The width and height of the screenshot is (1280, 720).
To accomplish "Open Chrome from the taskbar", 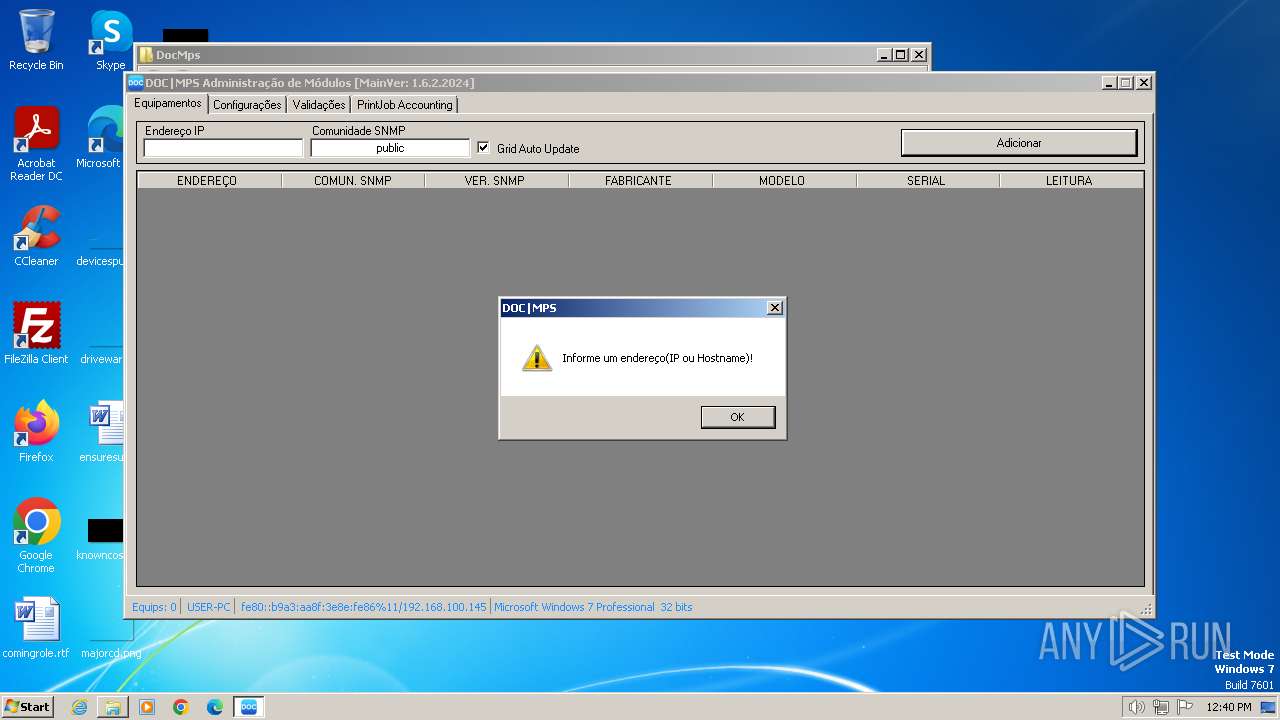I will coord(181,707).
